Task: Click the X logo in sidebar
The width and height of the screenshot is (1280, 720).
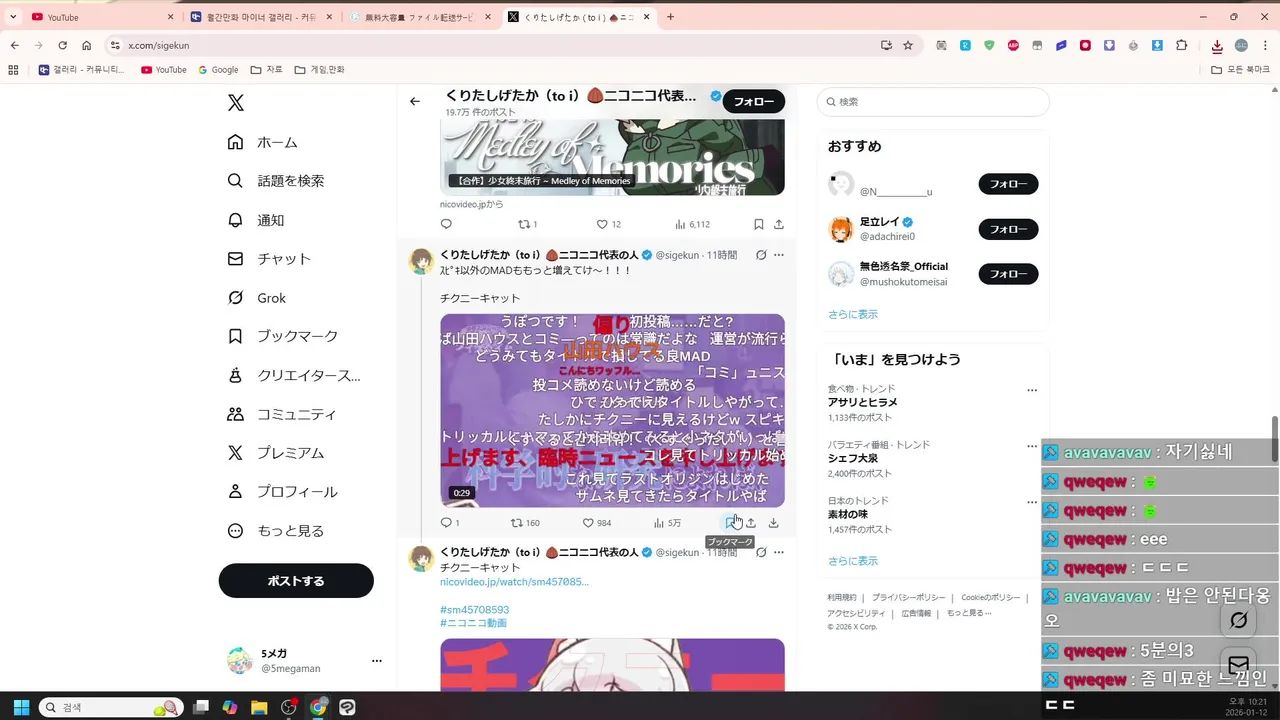Action: pyautogui.click(x=236, y=102)
